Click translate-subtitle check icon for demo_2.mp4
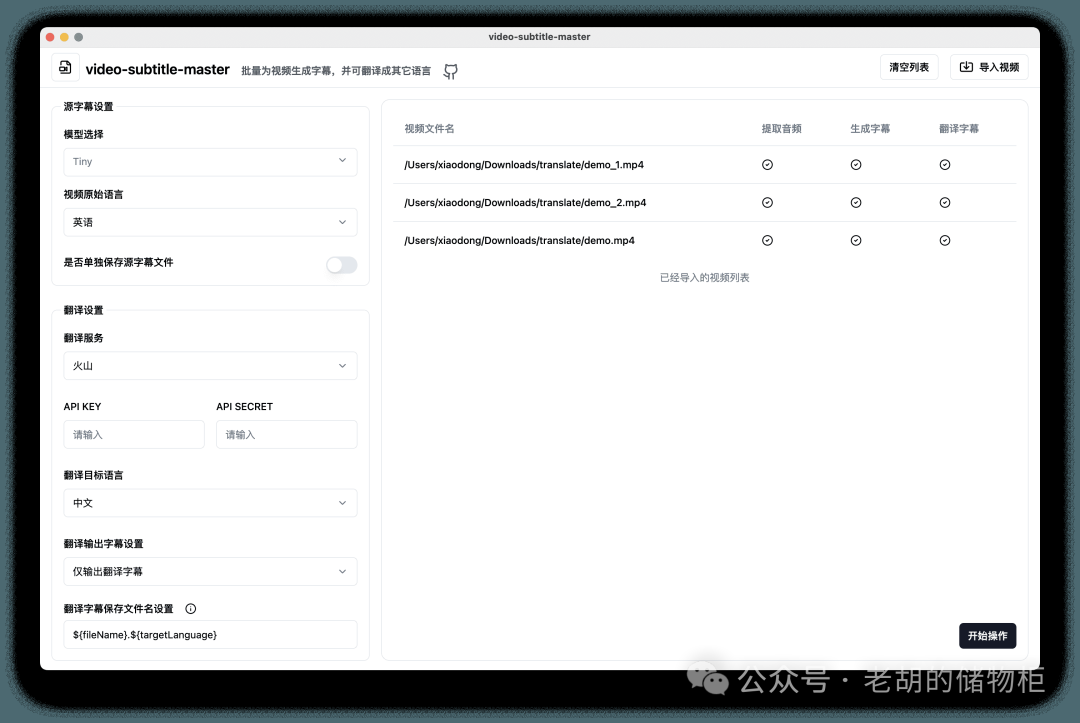1080x723 pixels. point(945,202)
